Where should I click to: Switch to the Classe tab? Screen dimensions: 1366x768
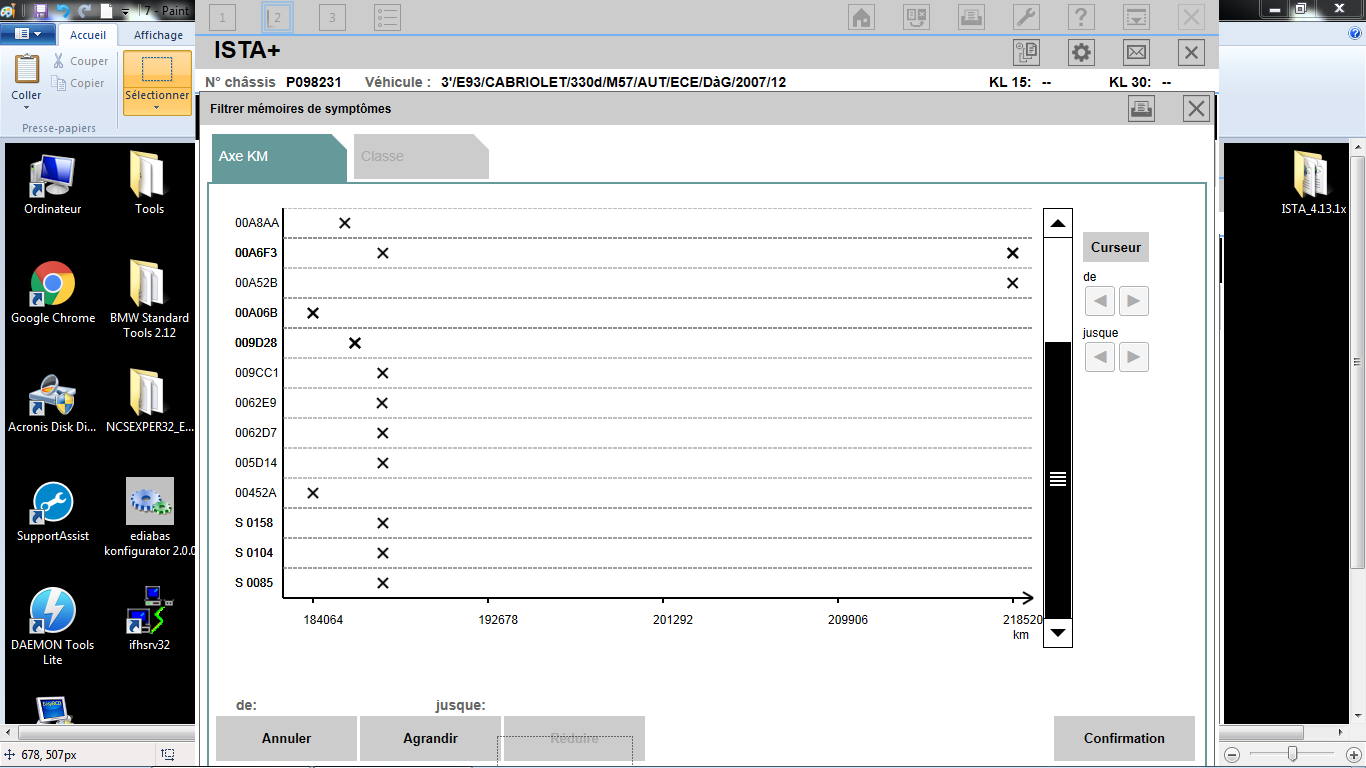[421, 157]
